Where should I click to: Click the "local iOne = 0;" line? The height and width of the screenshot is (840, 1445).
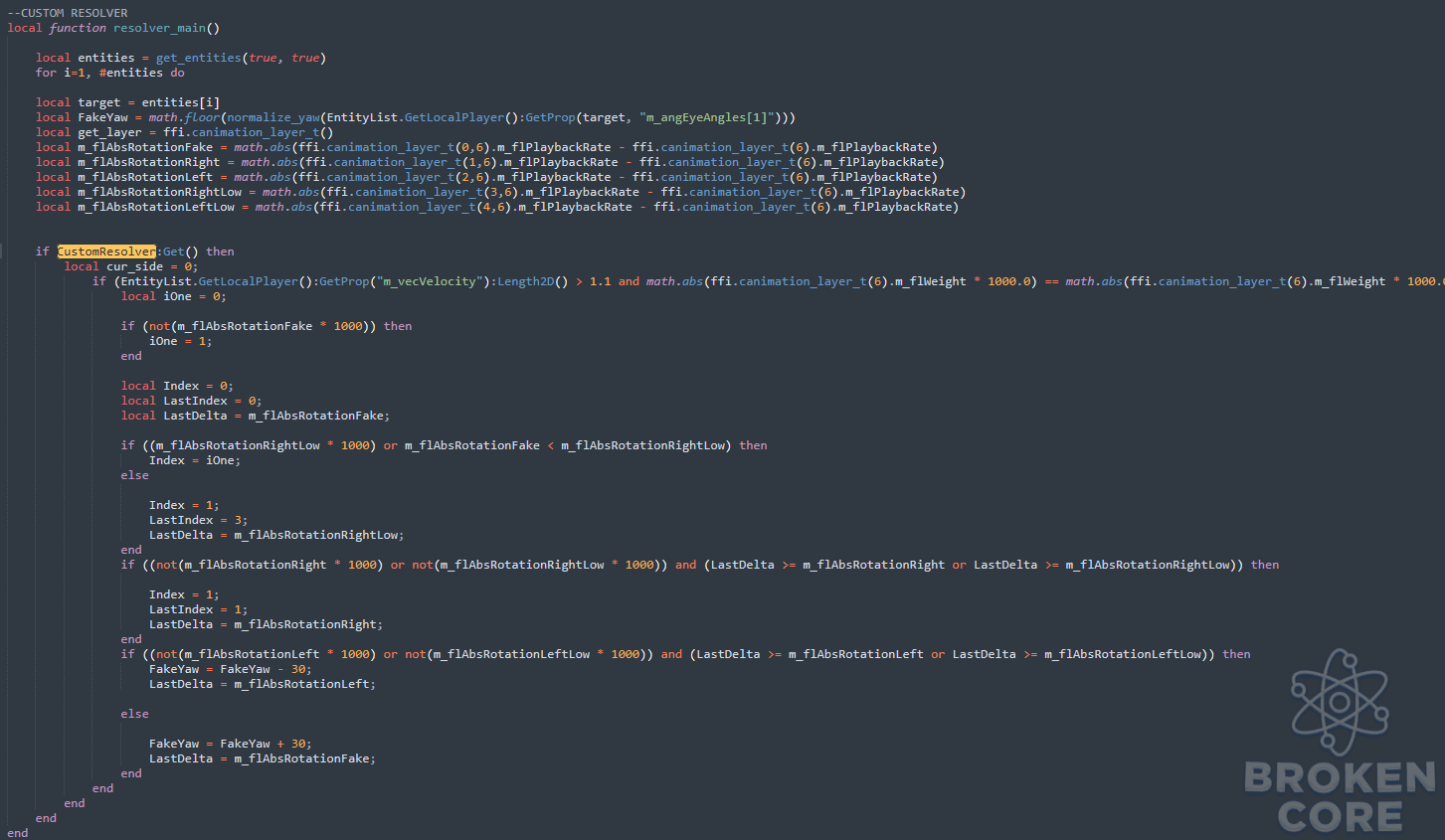tap(174, 296)
